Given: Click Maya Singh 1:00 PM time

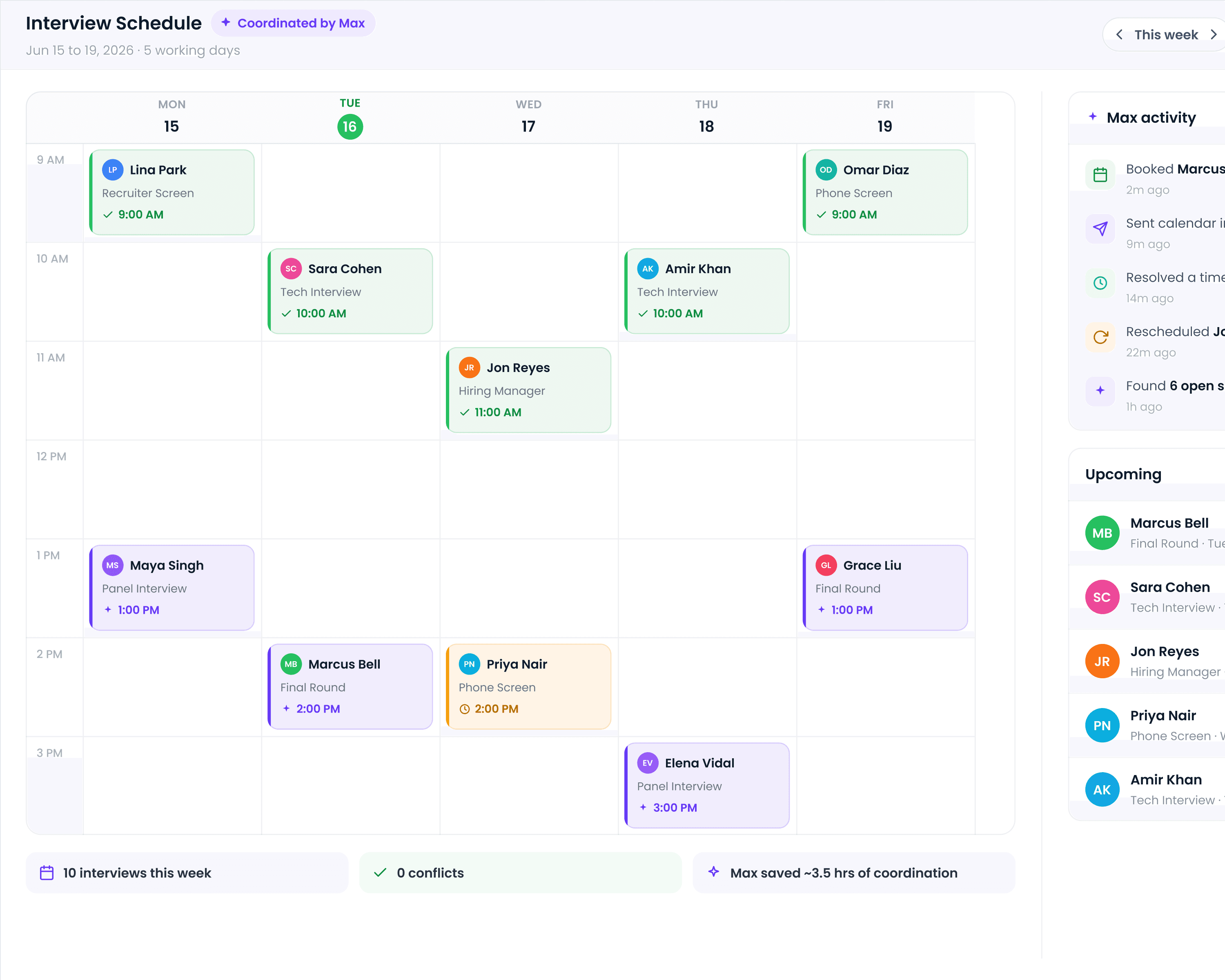Looking at the screenshot, I should (138, 610).
